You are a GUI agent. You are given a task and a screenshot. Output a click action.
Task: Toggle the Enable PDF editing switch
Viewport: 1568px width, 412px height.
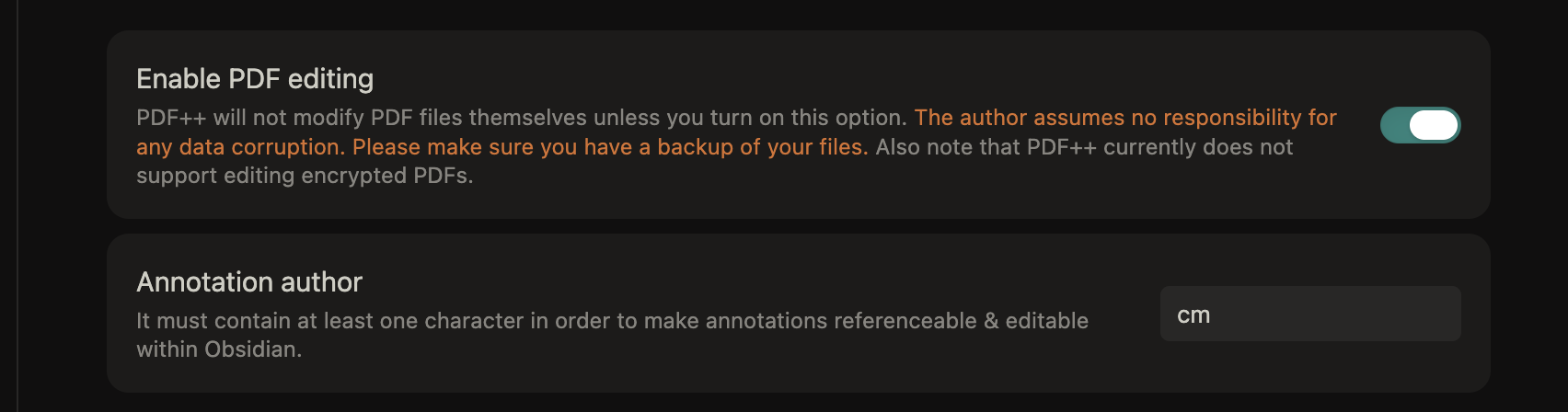tap(1420, 125)
